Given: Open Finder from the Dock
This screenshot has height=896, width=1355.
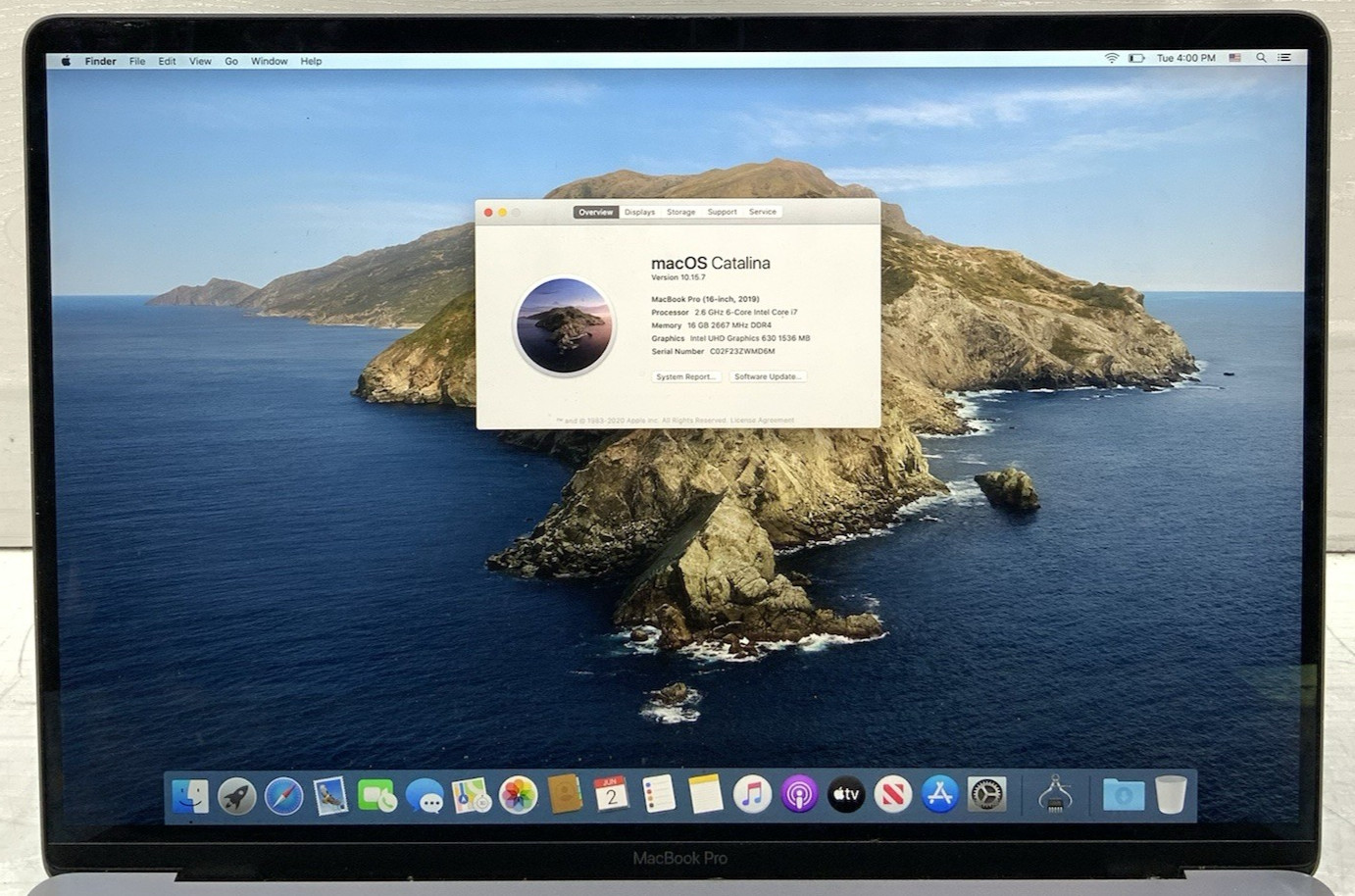Looking at the screenshot, I should pos(189,795).
